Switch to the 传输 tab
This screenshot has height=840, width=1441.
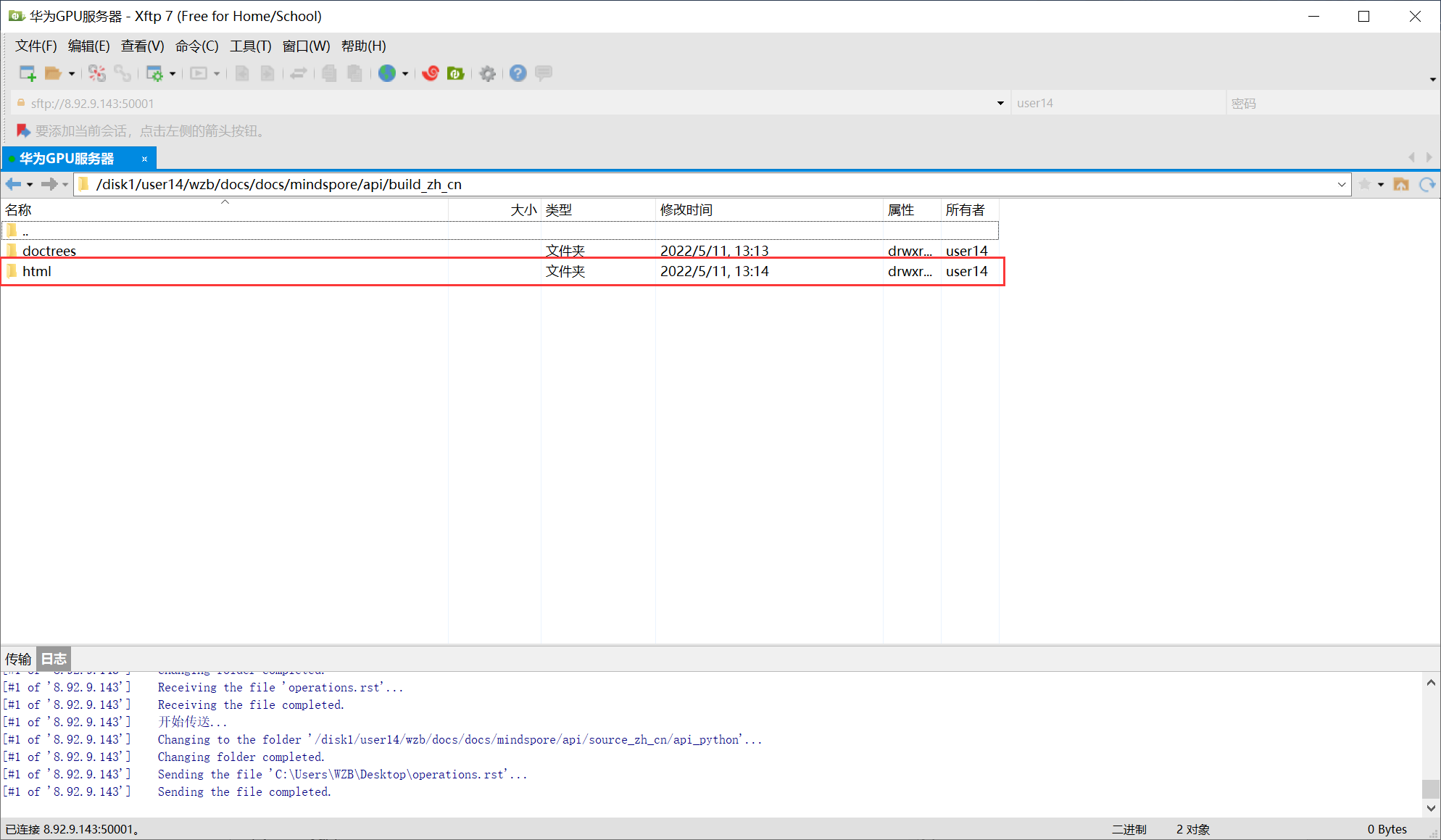18,659
